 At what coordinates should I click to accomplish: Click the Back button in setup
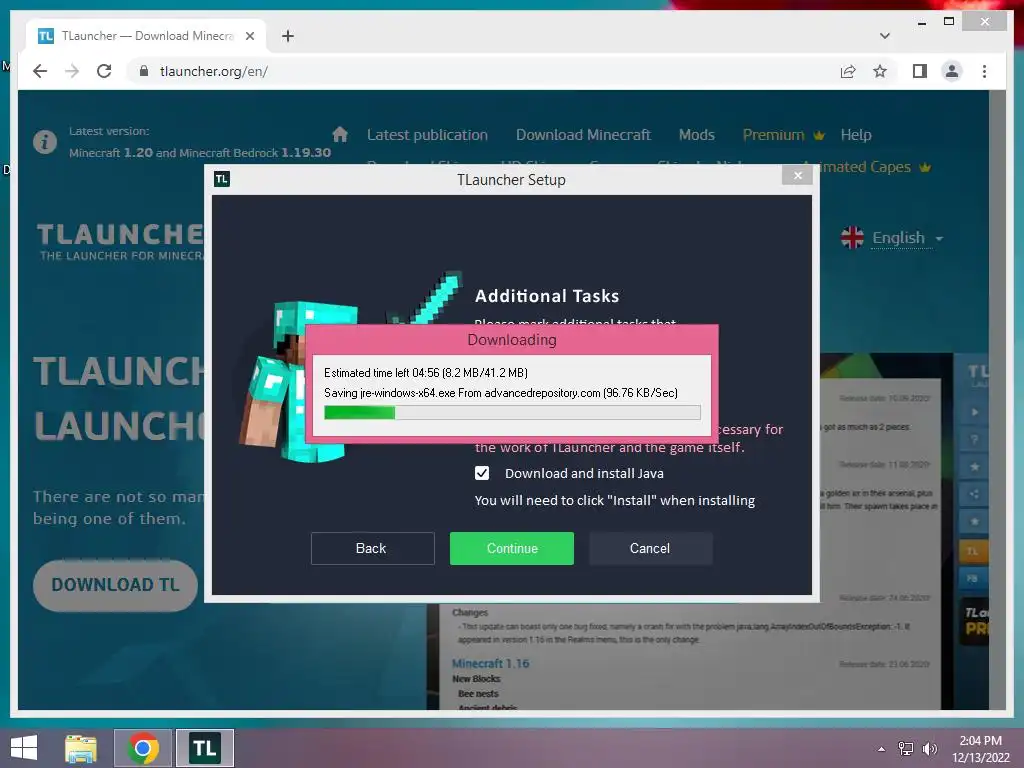(x=372, y=548)
